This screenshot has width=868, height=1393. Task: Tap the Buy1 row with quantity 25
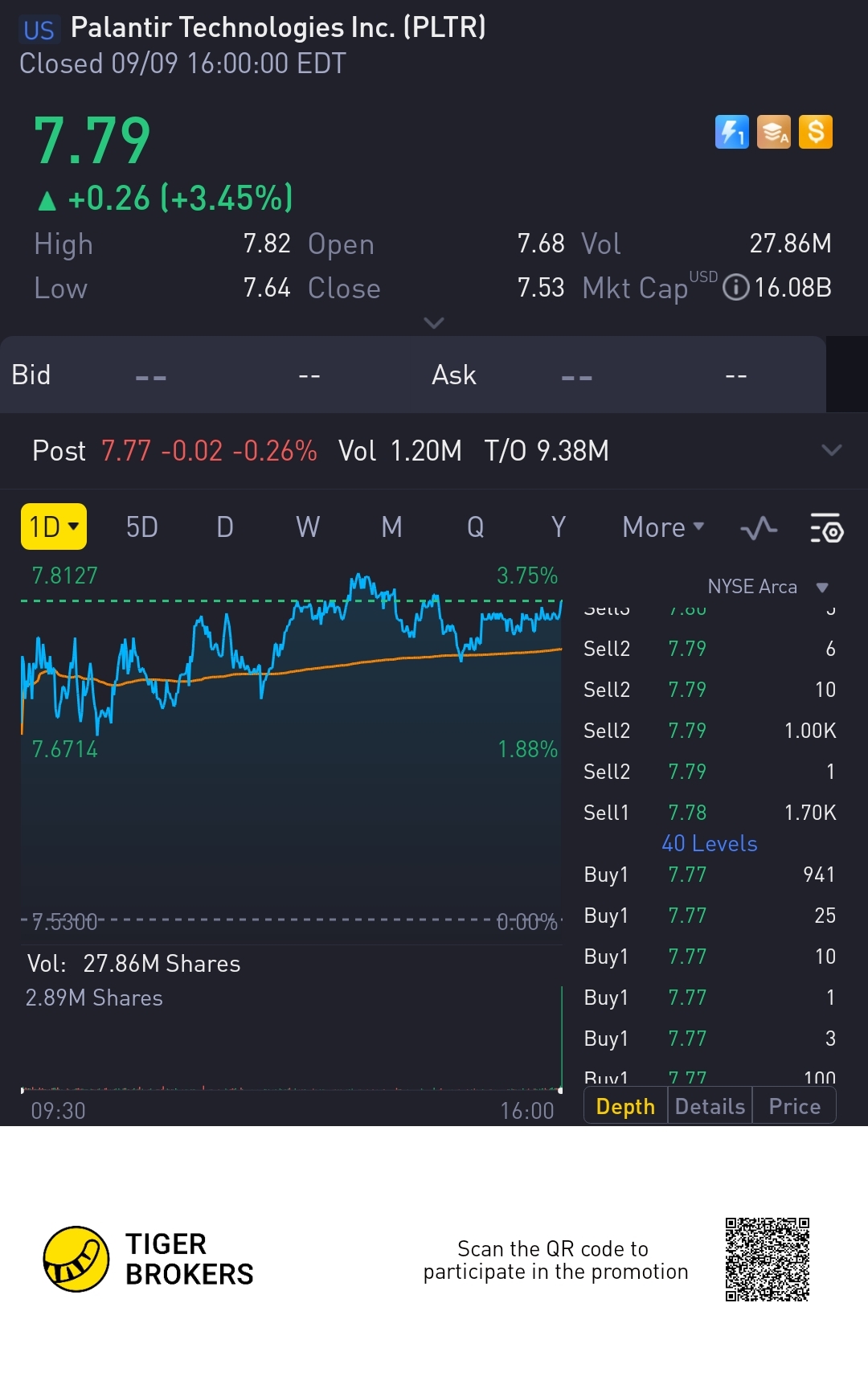[x=710, y=916]
